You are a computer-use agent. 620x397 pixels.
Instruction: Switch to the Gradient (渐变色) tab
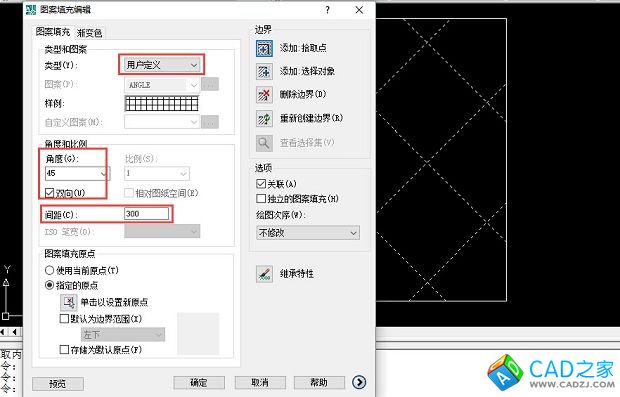click(90, 33)
